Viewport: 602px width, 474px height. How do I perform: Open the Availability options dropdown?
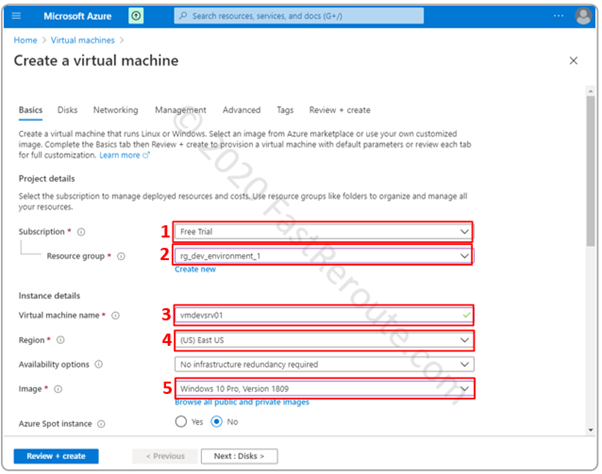click(x=324, y=364)
